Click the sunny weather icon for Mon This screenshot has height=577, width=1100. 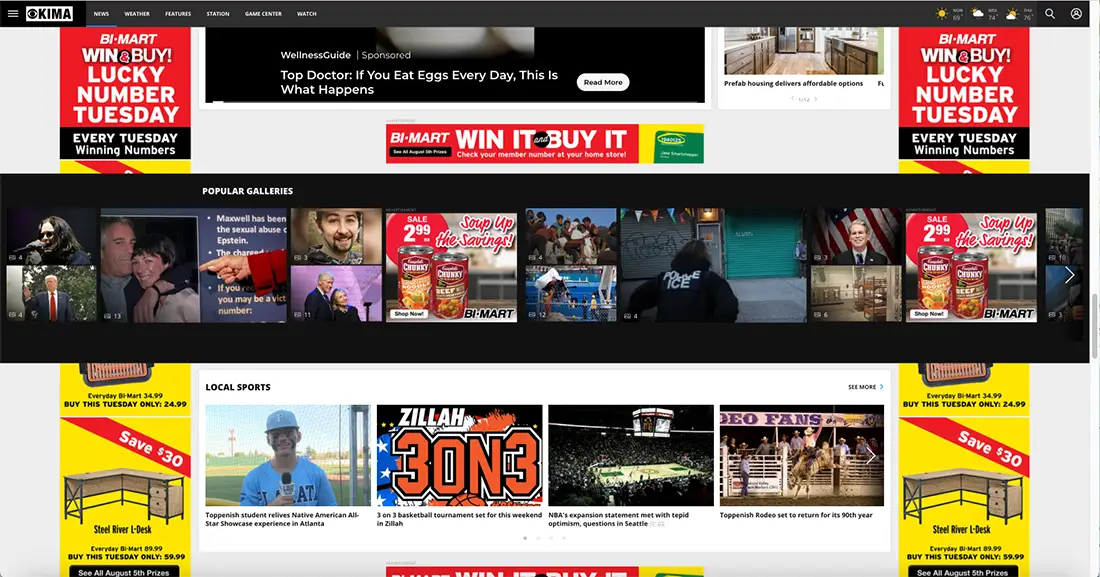click(x=941, y=13)
